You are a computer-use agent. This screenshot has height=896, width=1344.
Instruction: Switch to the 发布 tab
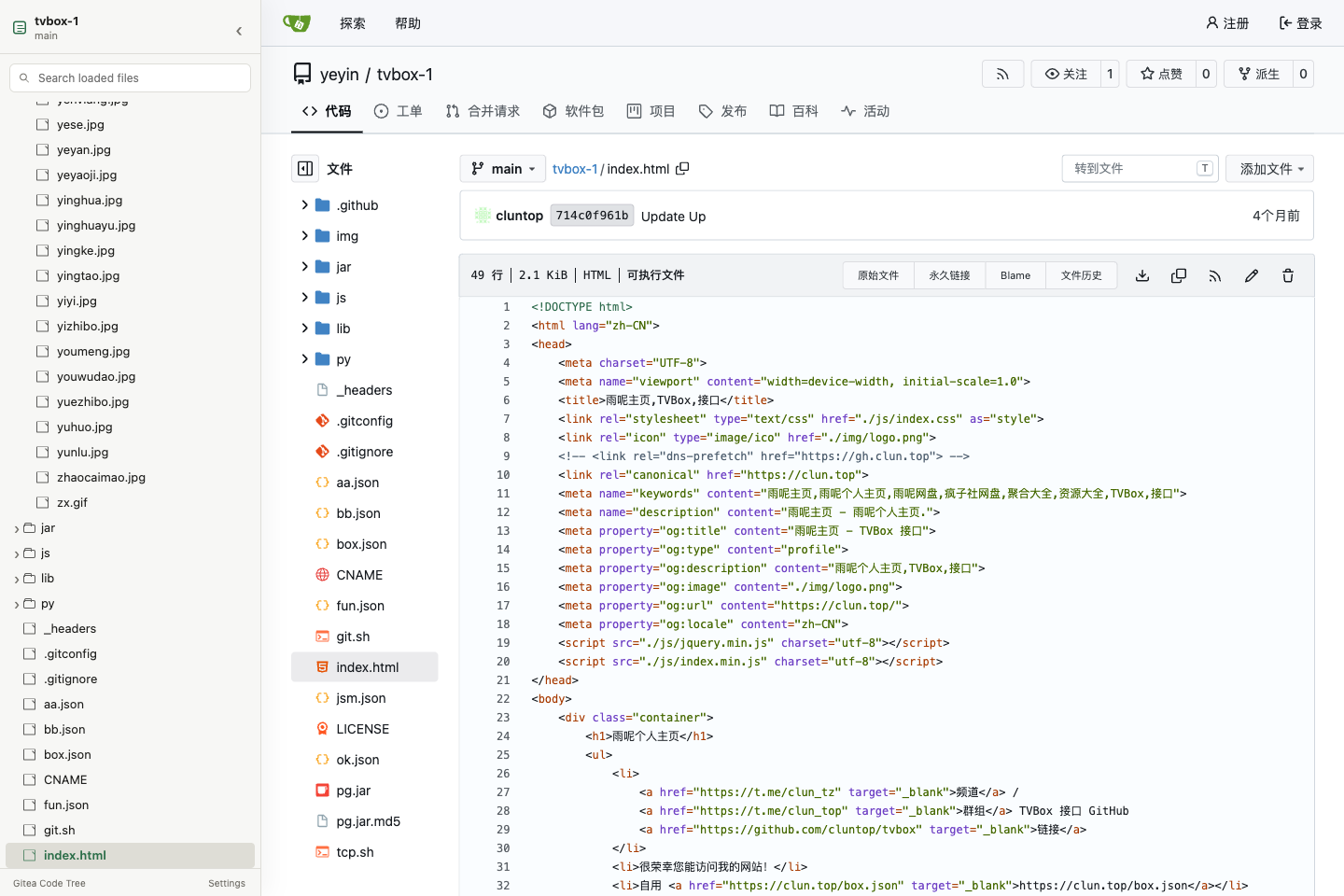[x=722, y=111]
